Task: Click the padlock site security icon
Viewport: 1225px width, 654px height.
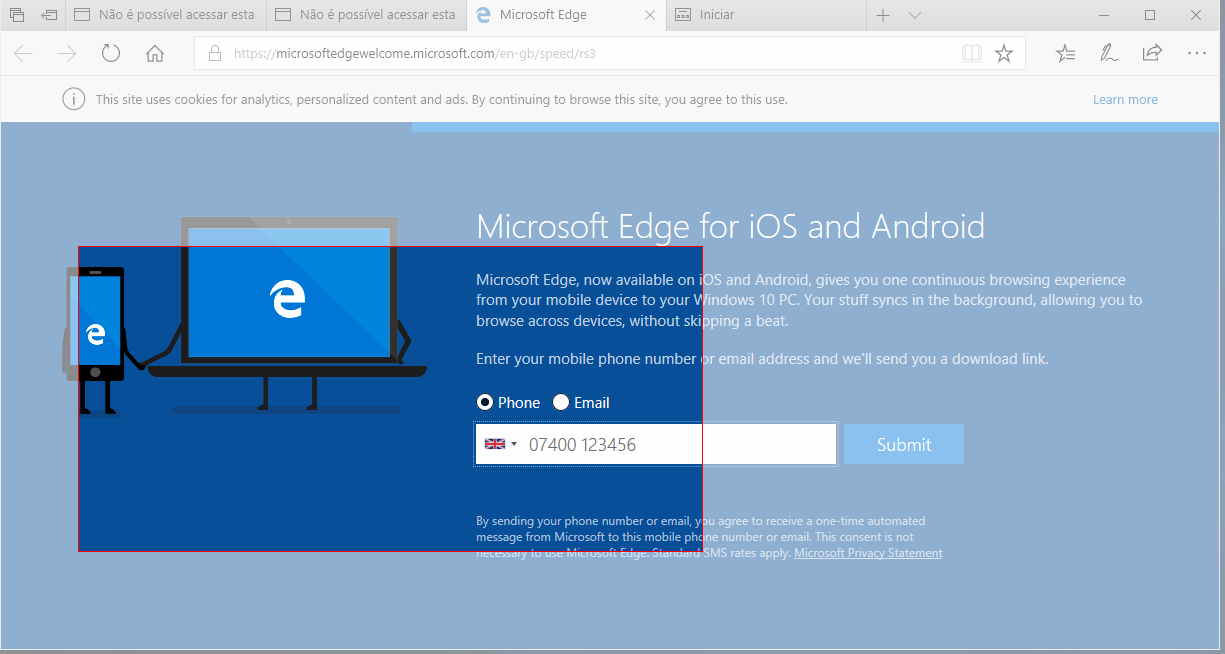Action: [x=214, y=54]
